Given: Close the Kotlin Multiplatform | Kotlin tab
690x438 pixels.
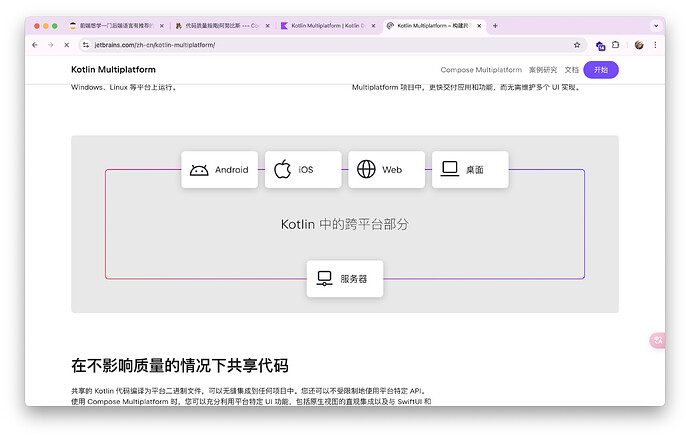Looking at the screenshot, I should click(373, 26).
